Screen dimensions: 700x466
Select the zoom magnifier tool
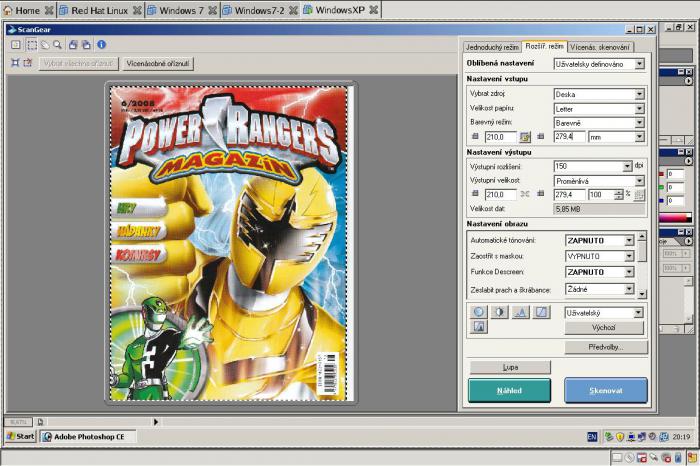tap(58, 45)
